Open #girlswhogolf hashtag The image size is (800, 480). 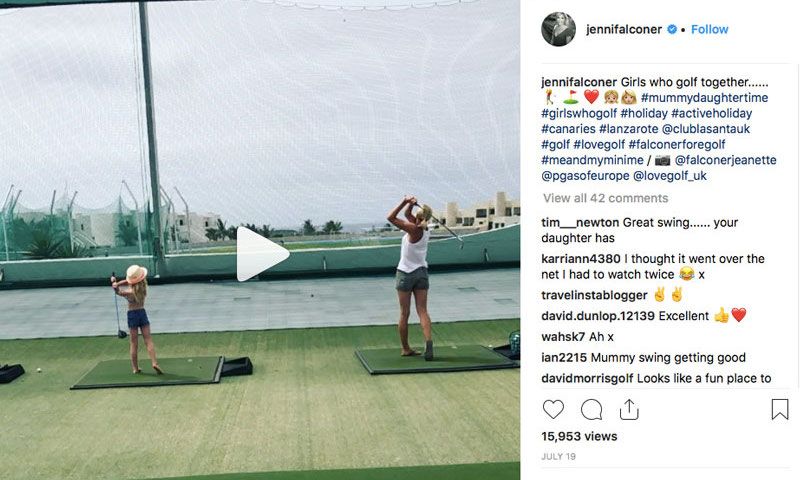(579, 113)
